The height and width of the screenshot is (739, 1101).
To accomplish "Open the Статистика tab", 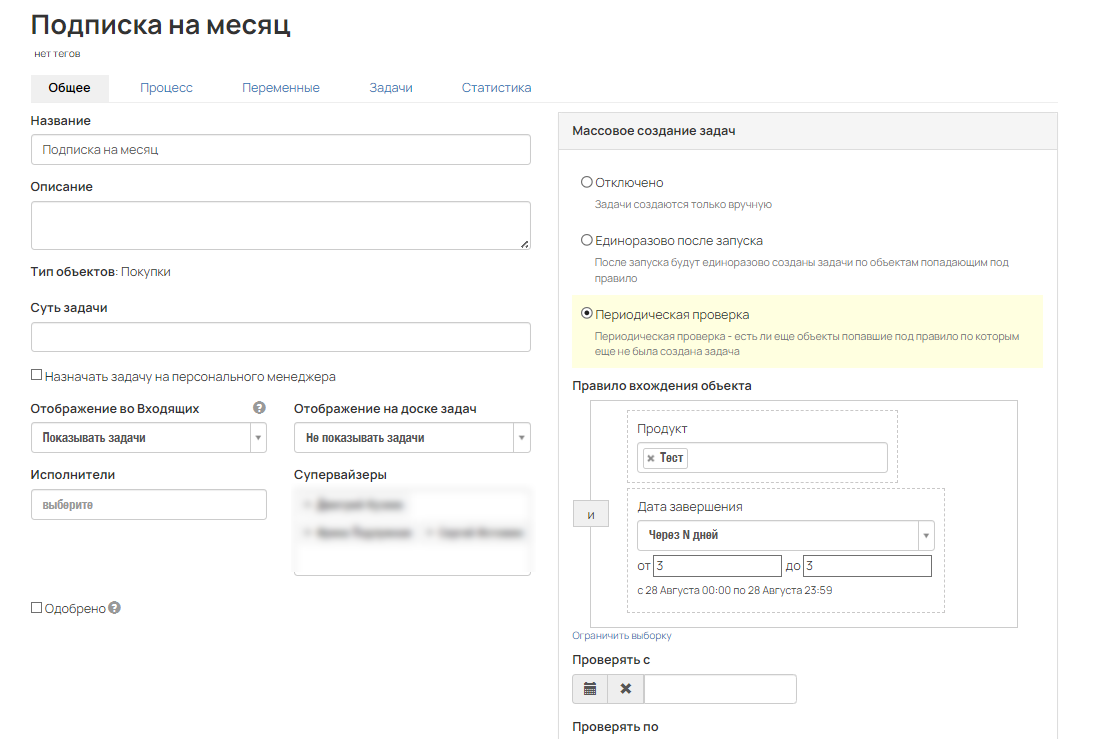I will pyautogui.click(x=496, y=88).
